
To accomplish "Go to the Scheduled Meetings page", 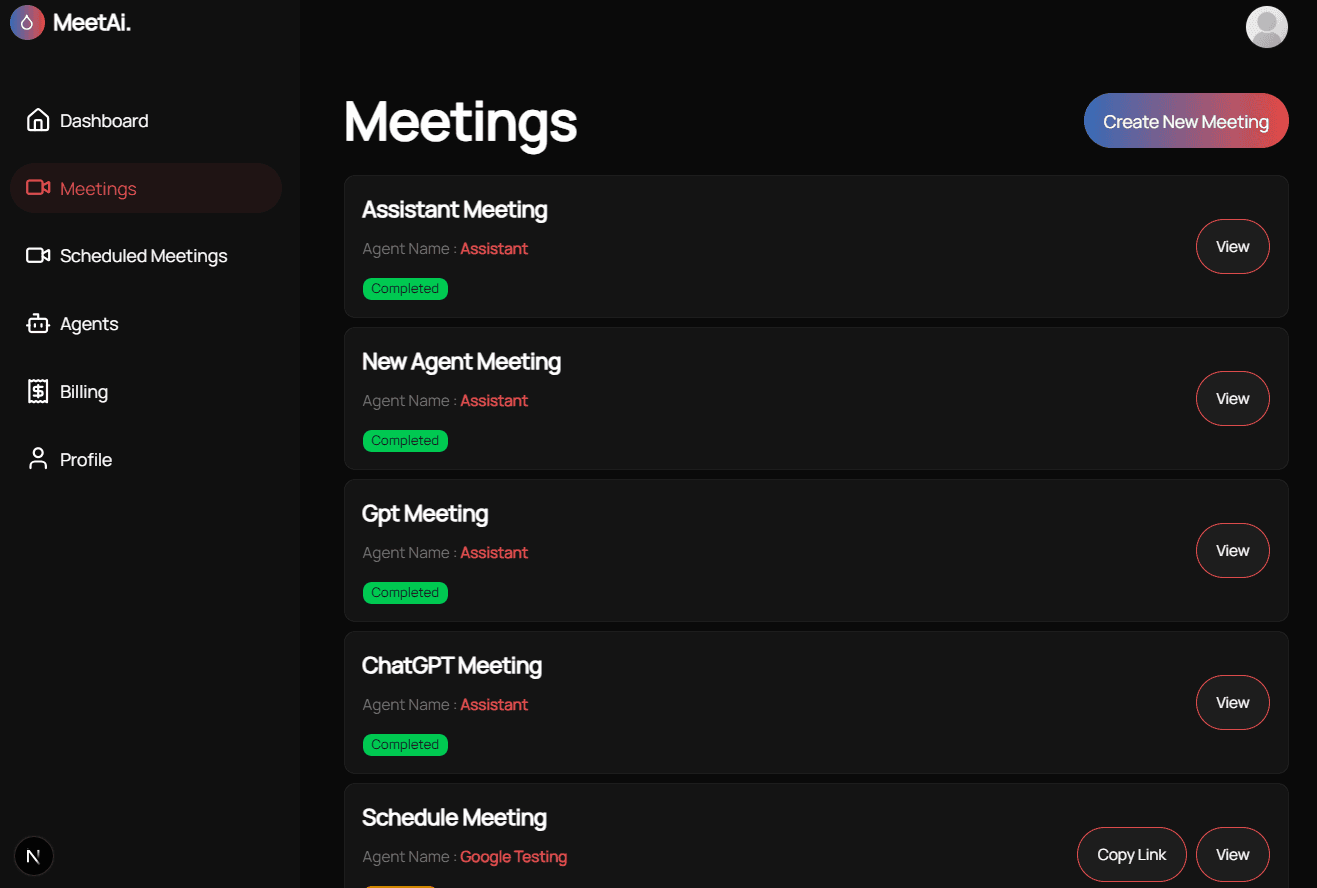I will [143, 256].
